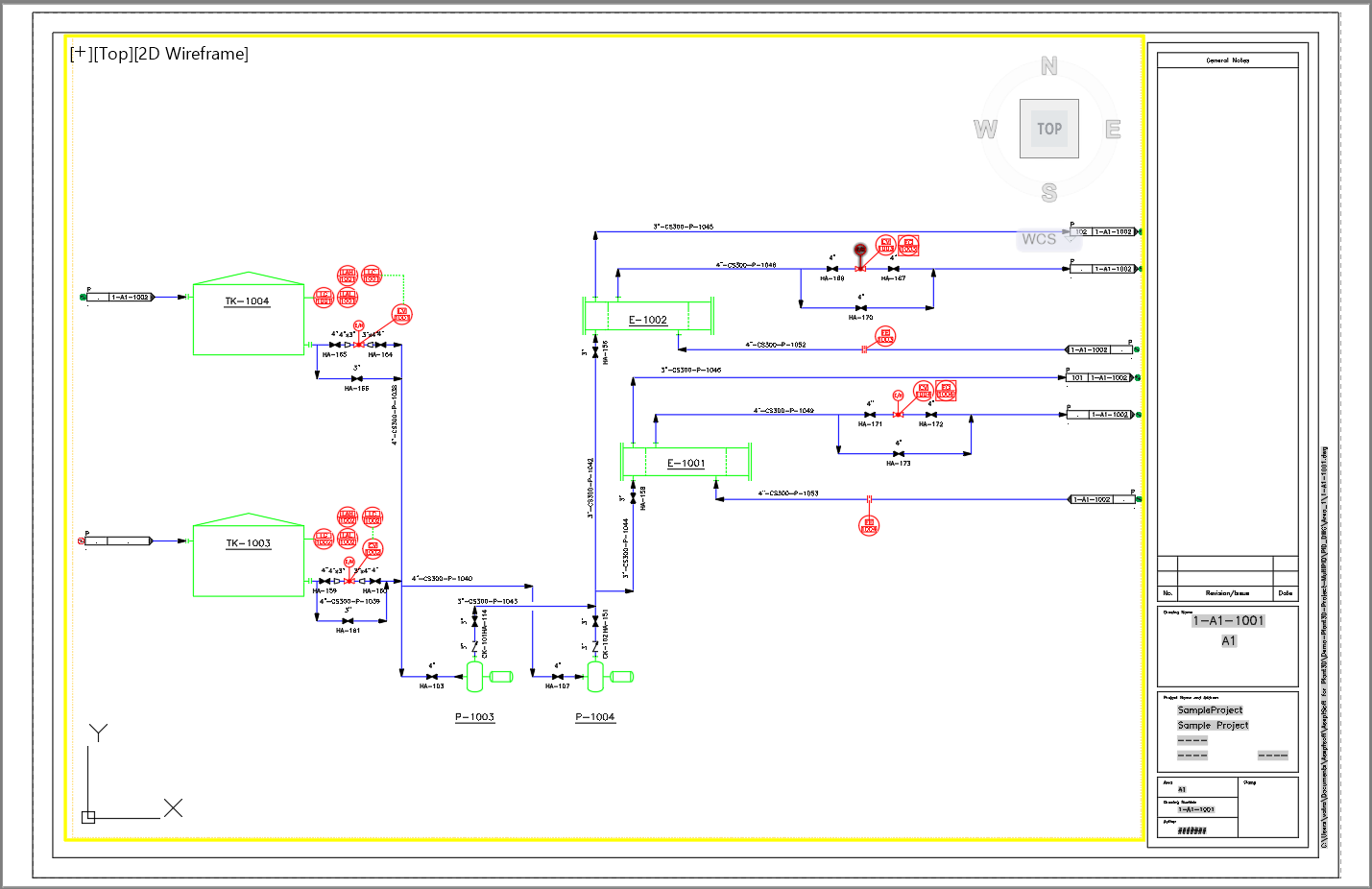
Task: Click SampleProject text in title block
Action: 1210,710
